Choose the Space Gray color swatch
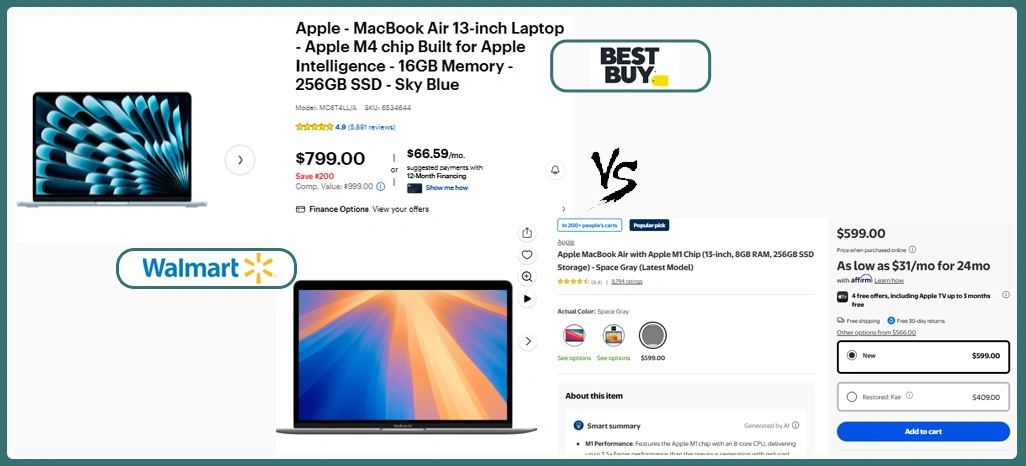 click(x=652, y=335)
